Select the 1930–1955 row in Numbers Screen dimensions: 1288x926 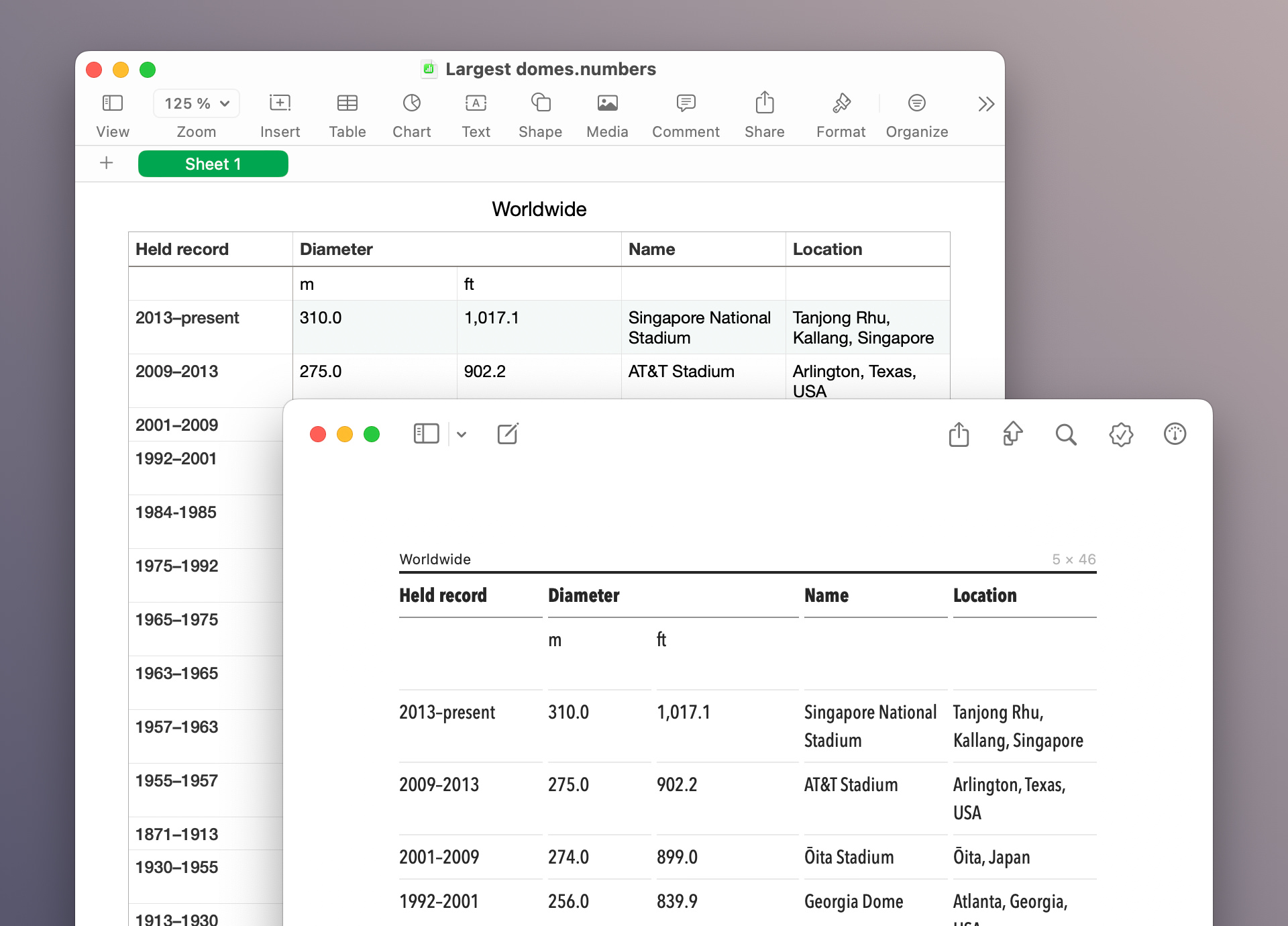(206, 877)
